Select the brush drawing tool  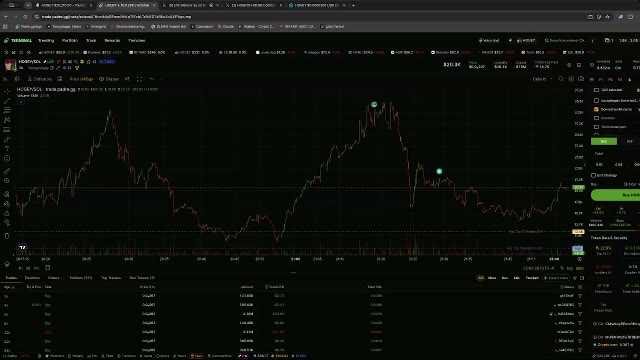7,140
